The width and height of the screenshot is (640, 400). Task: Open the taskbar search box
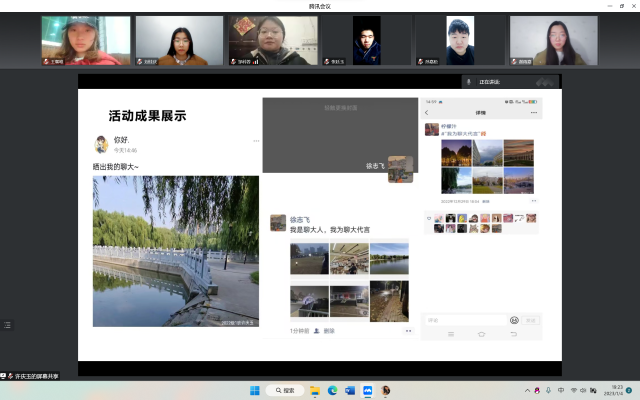(285, 390)
